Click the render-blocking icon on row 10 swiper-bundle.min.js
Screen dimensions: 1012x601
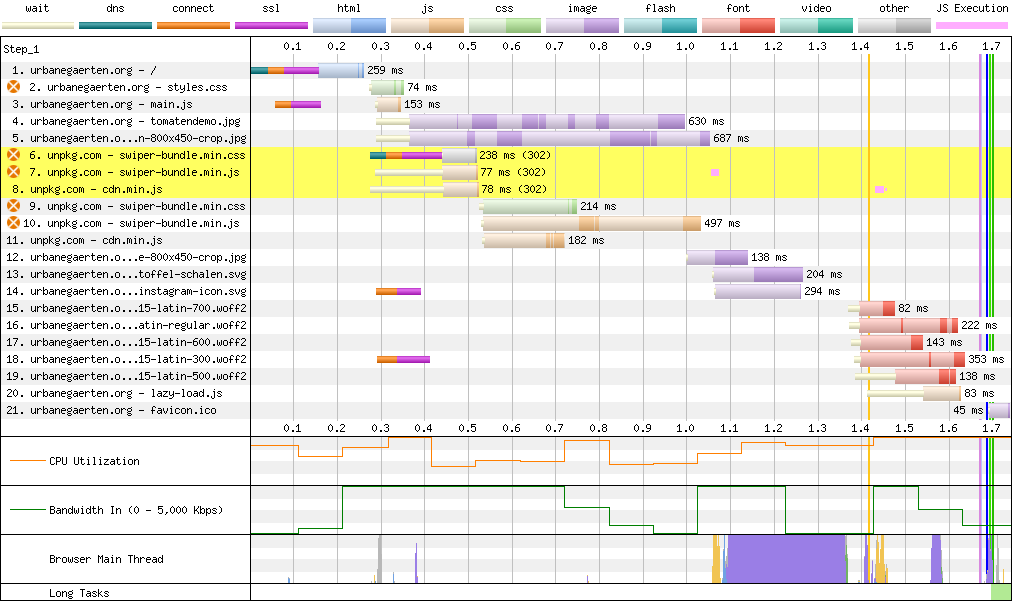[14, 223]
